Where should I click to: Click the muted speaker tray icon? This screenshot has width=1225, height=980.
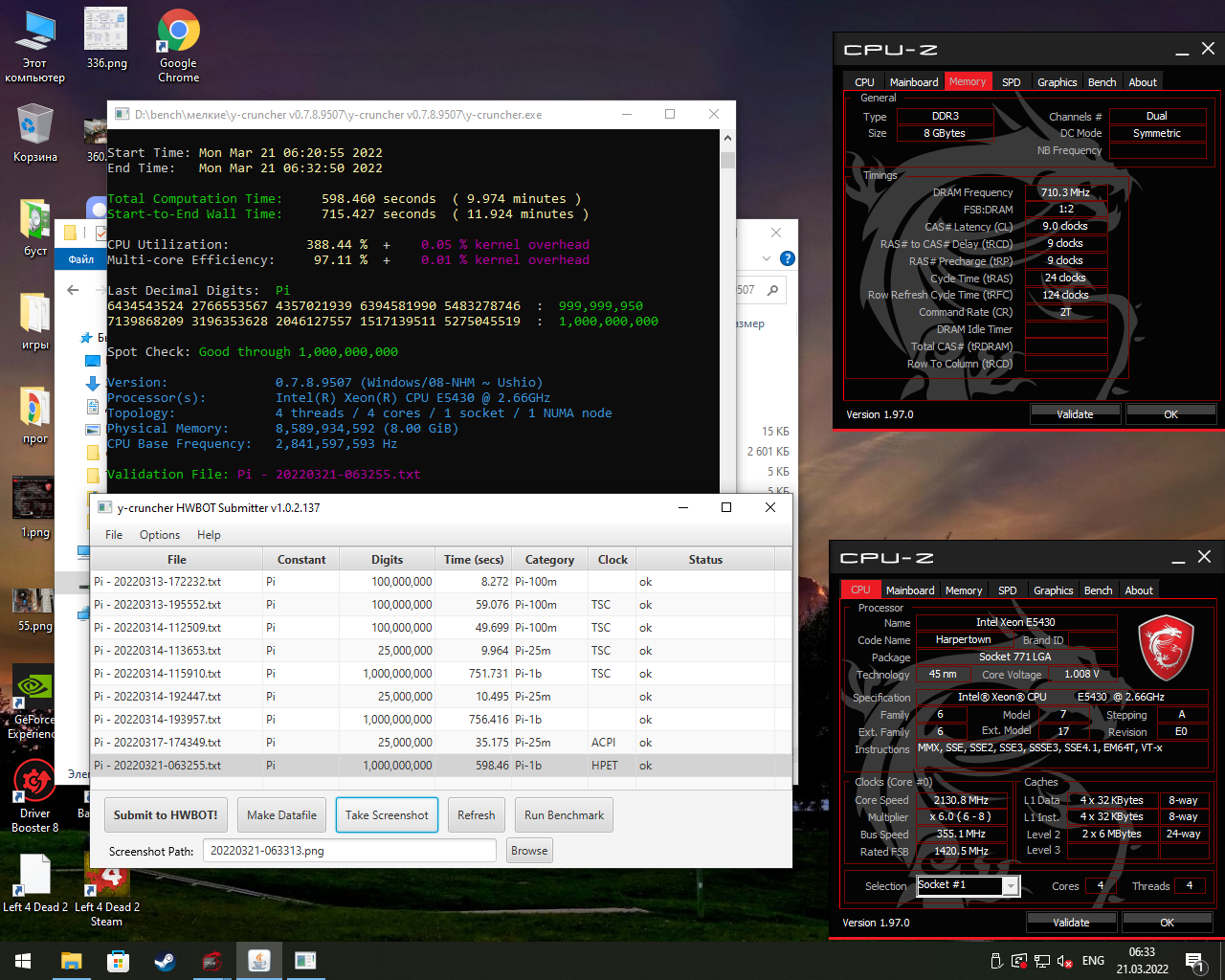[x=1064, y=961]
